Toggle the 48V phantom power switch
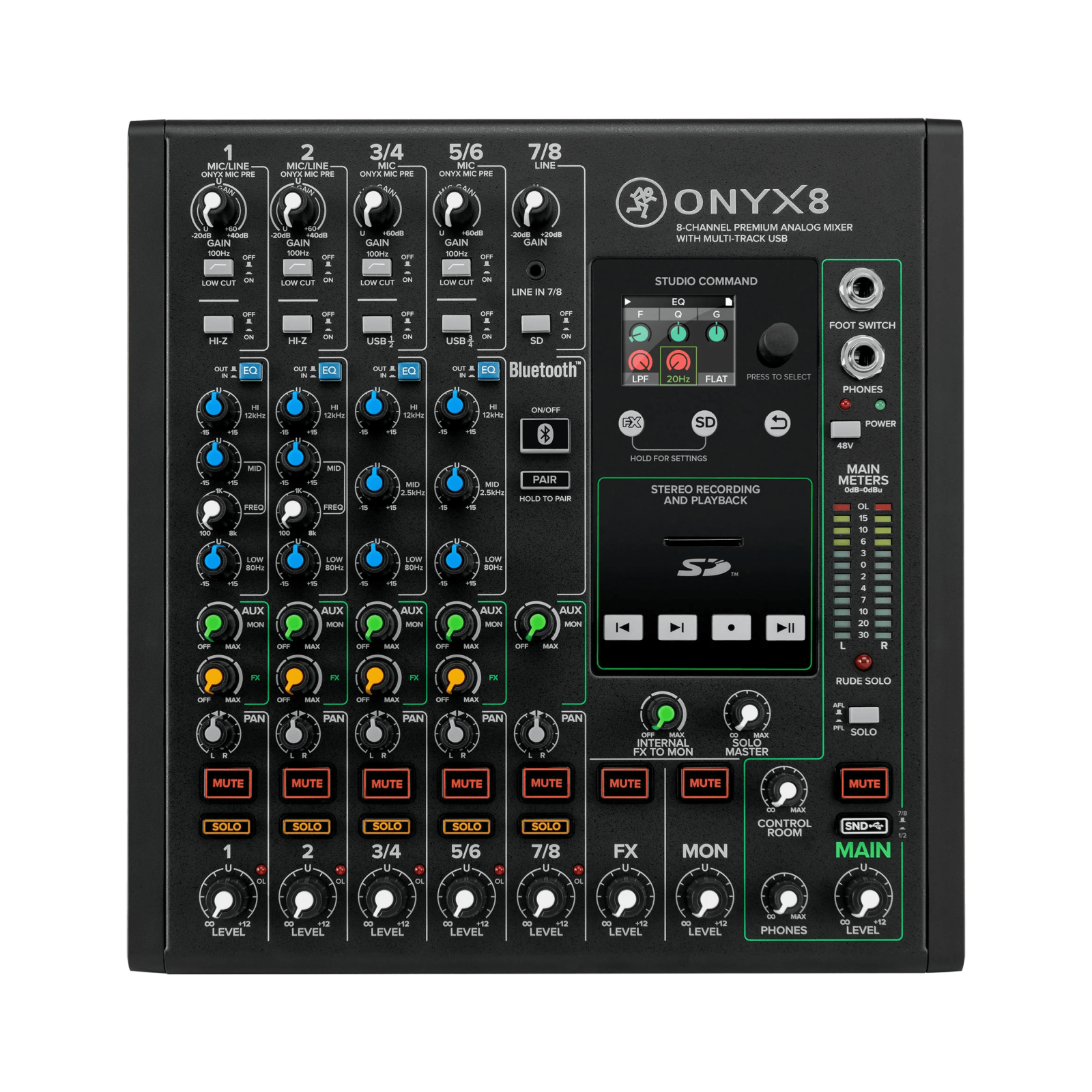Screen dimensions: 1092x1092 pyautogui.click(x=845, y=429)
